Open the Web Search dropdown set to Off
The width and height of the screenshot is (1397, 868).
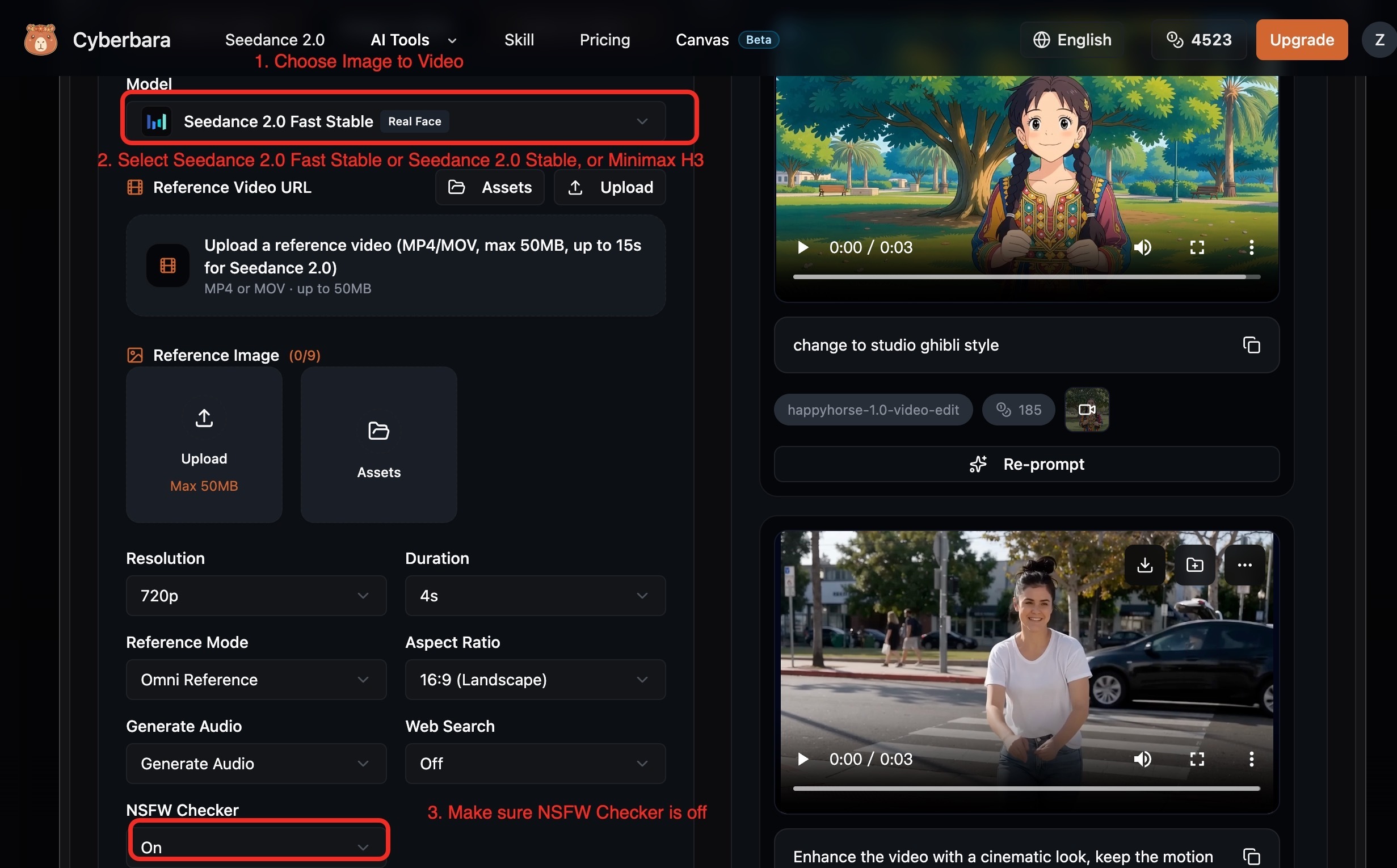pos(535,764)
